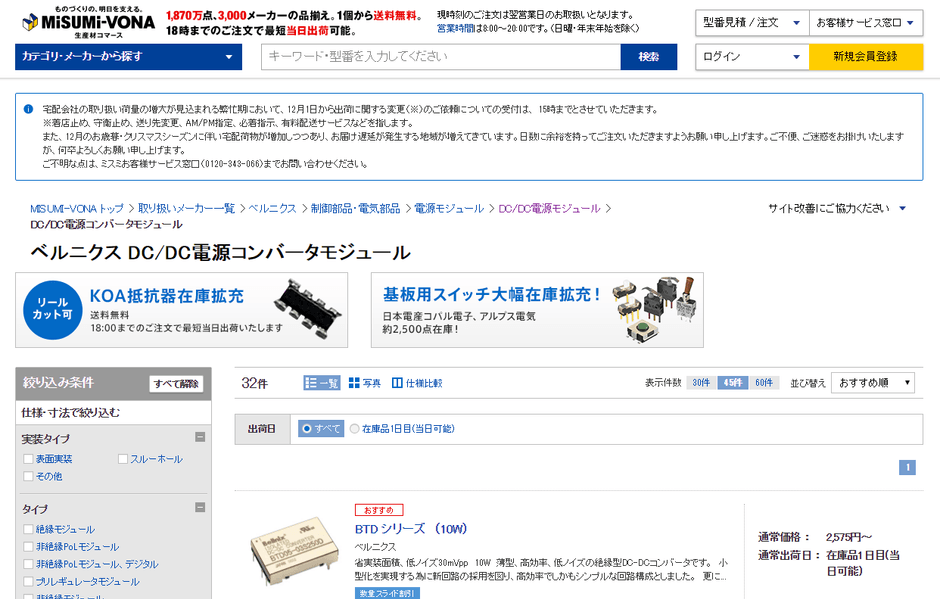The image size is (940, 599).
Task: Check the 絶縁モジュール checkbox
Action: click(x=28, y=529)
